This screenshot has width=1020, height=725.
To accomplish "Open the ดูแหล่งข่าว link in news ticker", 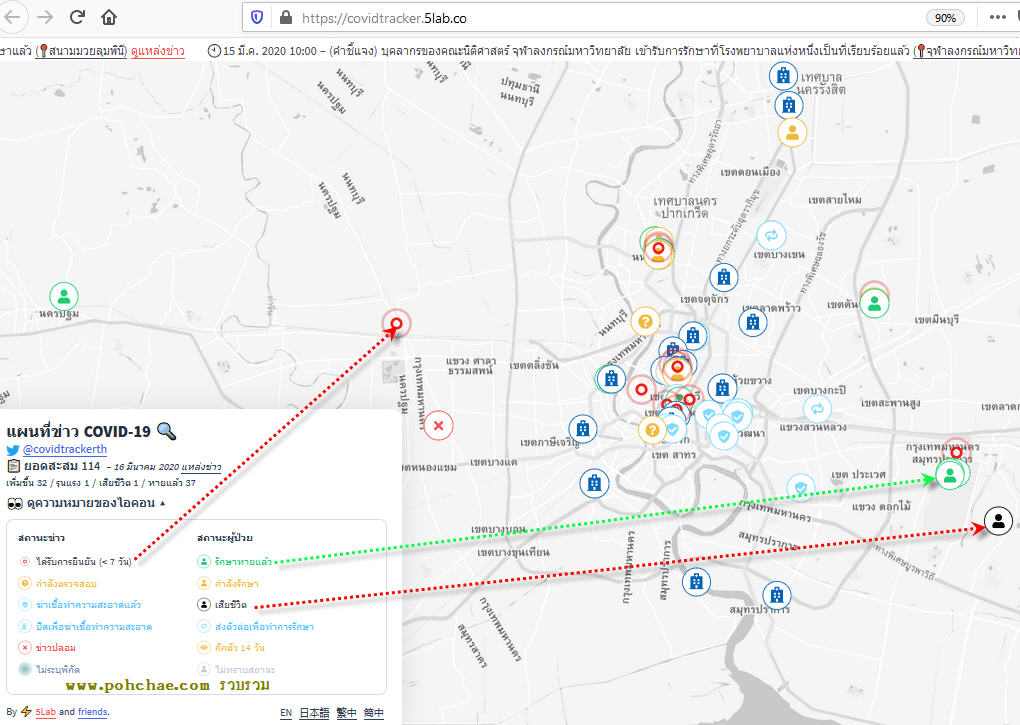I will (158, 51).
